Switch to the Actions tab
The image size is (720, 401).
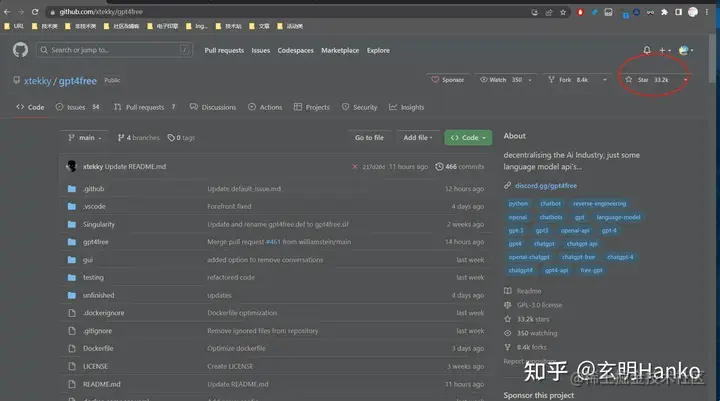coord(265,107)
